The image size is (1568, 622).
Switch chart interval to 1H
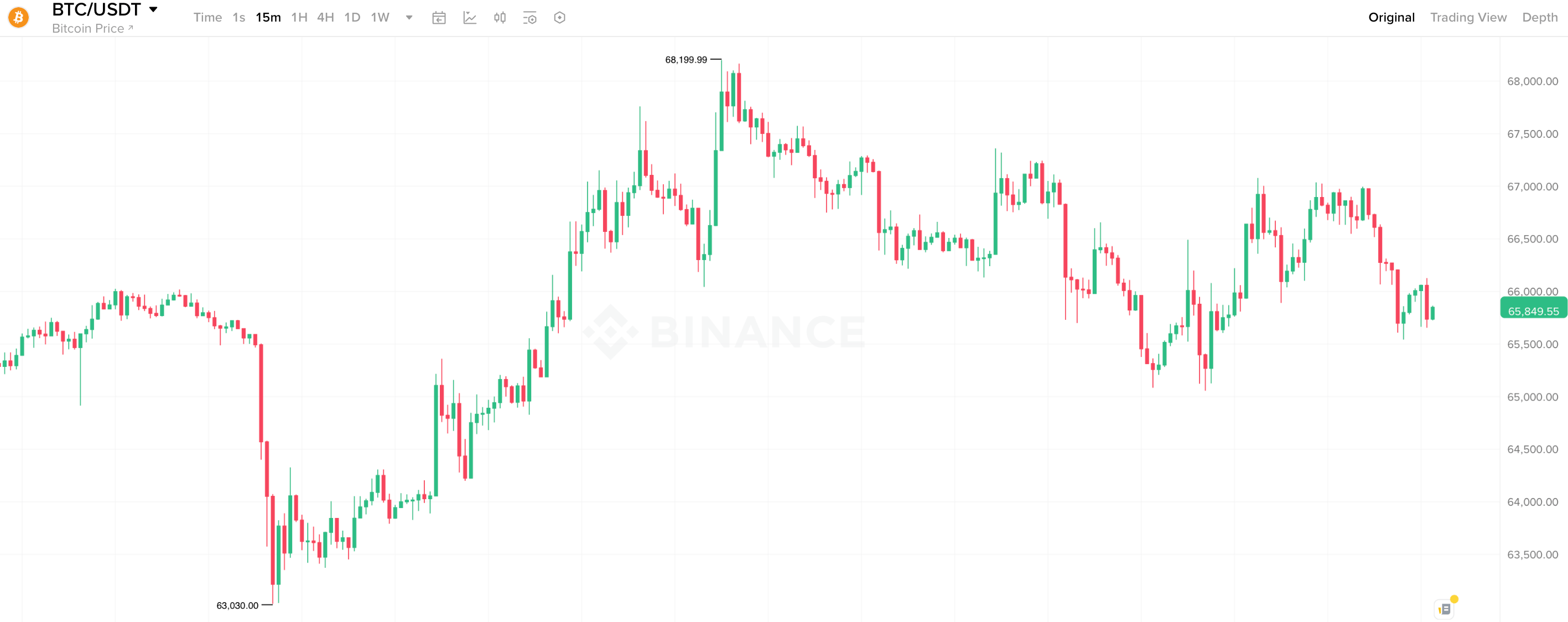(x=299, y=18)
